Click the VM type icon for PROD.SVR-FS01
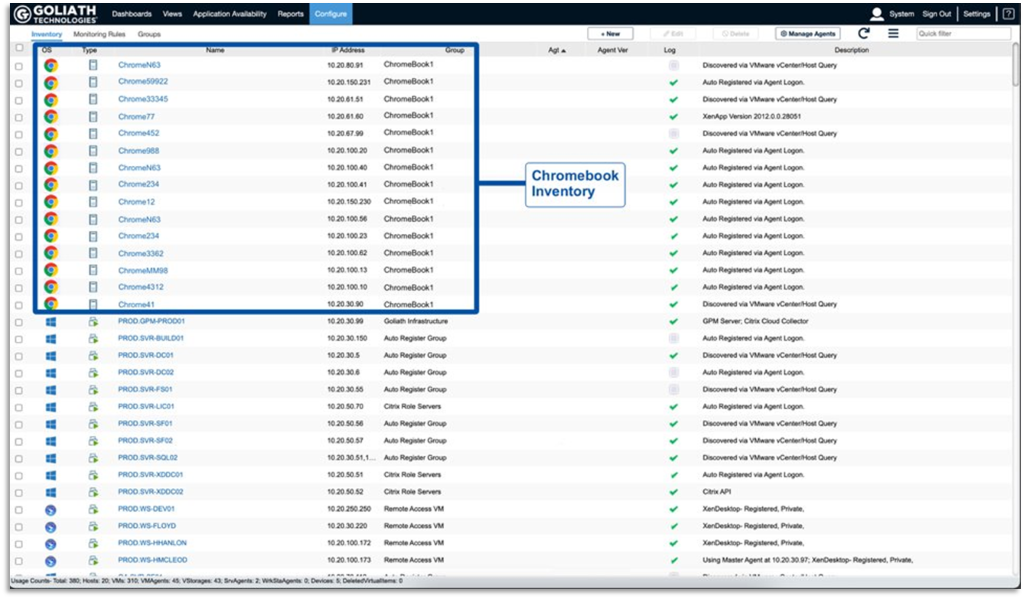Image resolution: width=1024 pixels, height=599 pixels. [x=93, y=389]
